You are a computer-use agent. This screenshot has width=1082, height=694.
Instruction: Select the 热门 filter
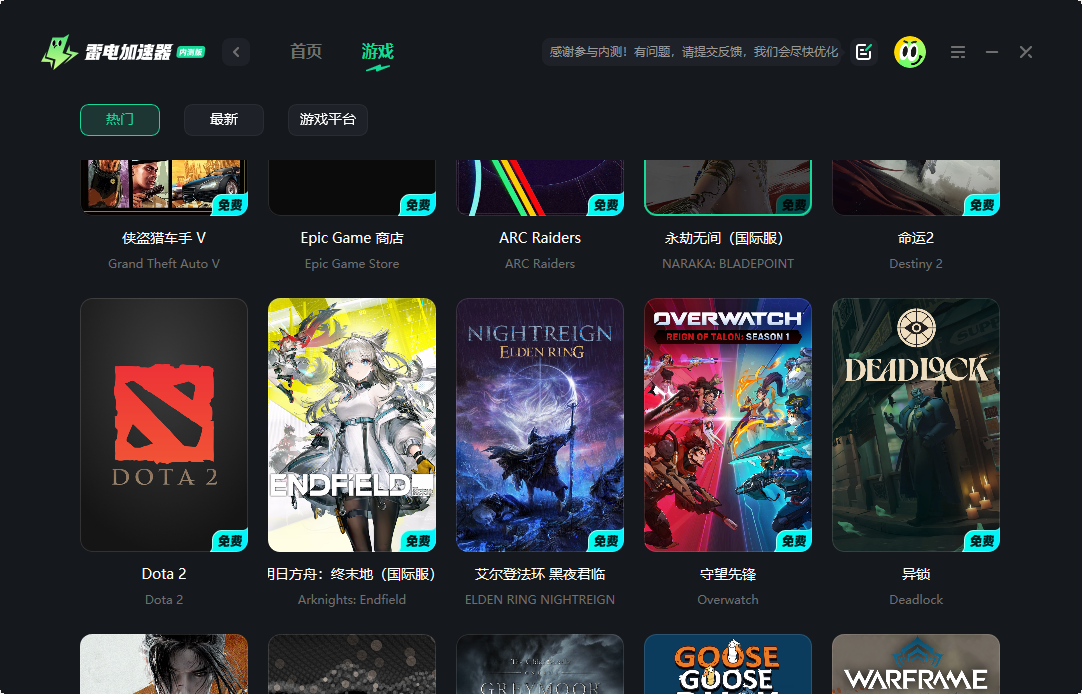(x=119, y=119)
